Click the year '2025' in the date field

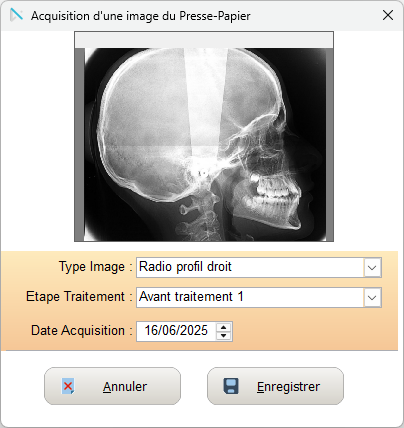pos(194,330)
